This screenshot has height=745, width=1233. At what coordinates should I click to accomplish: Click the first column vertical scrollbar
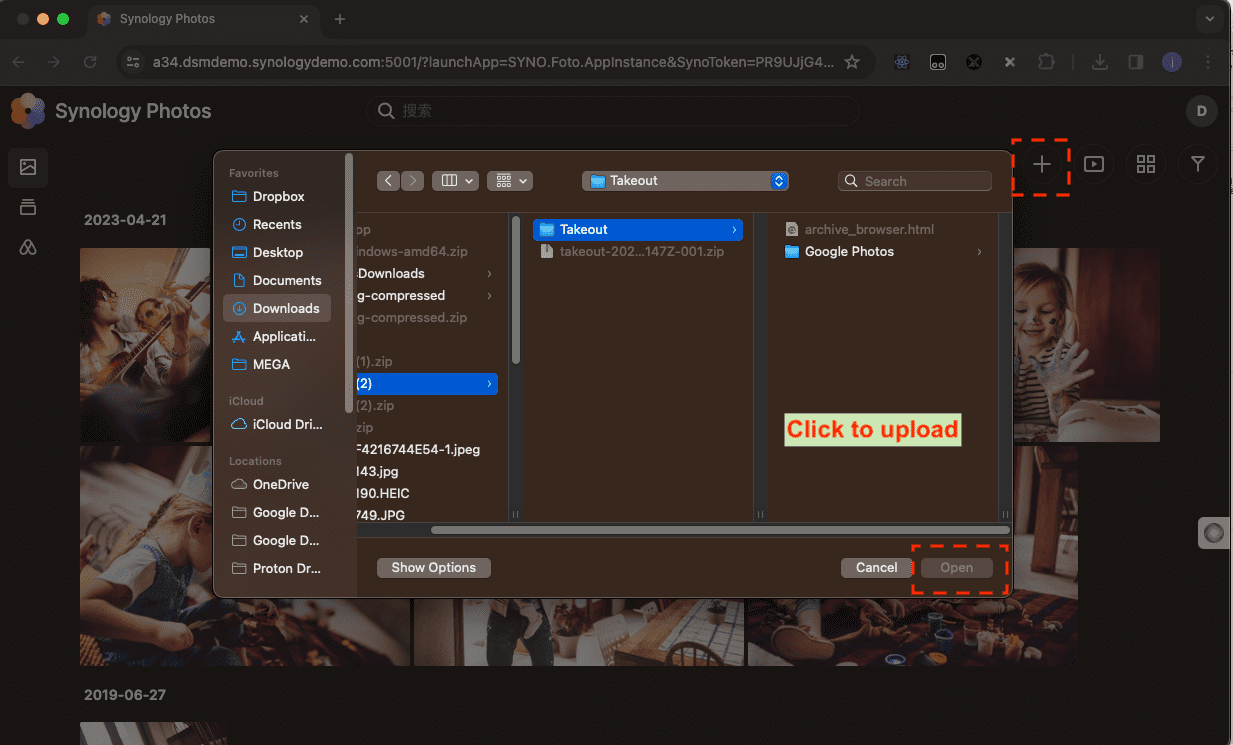pyautogui.click(x=516, y=290)
